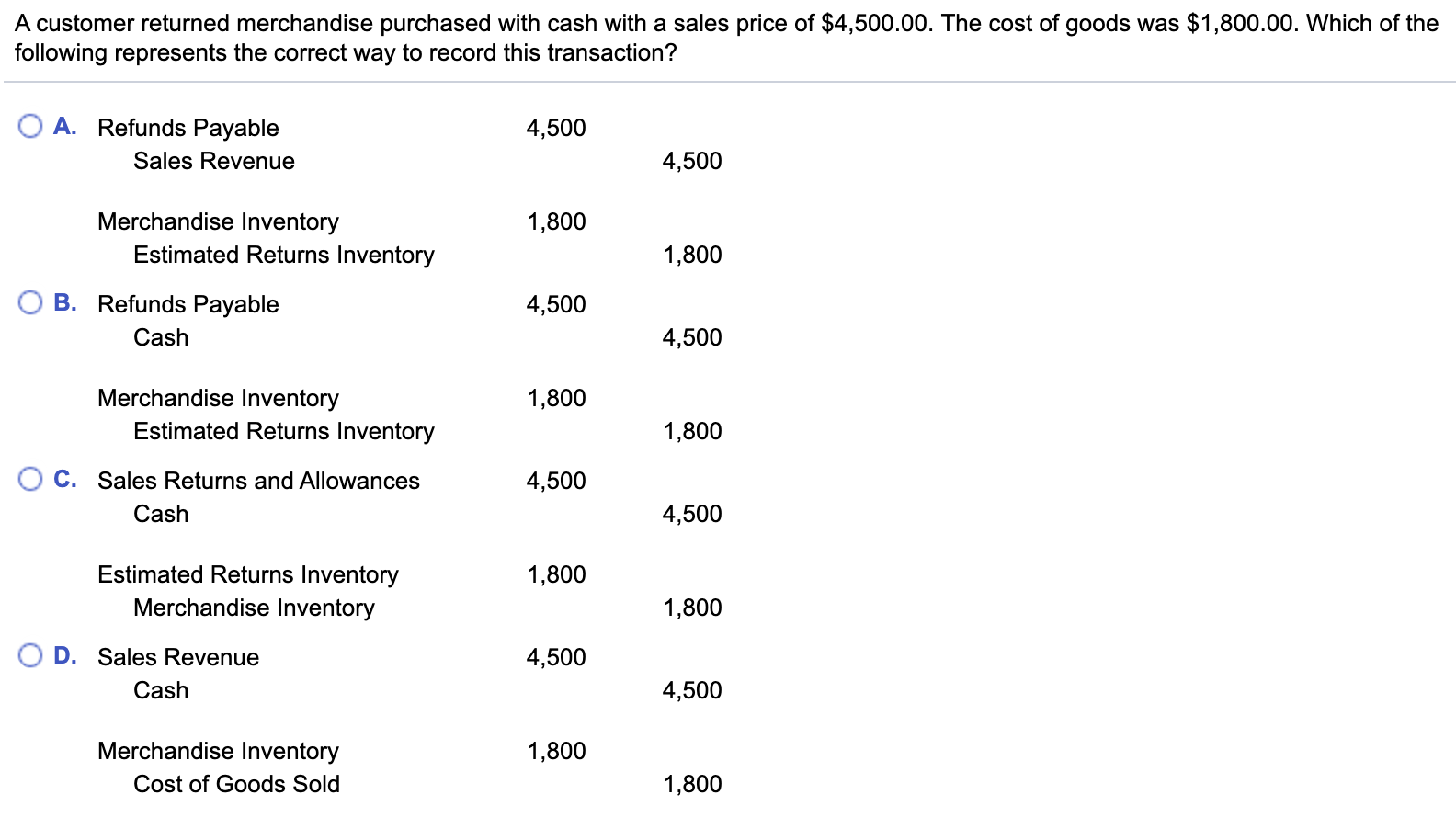Click Merchandise Inventory debit in option D
This screenshot has width=1456, height=829.
point(218,751)
